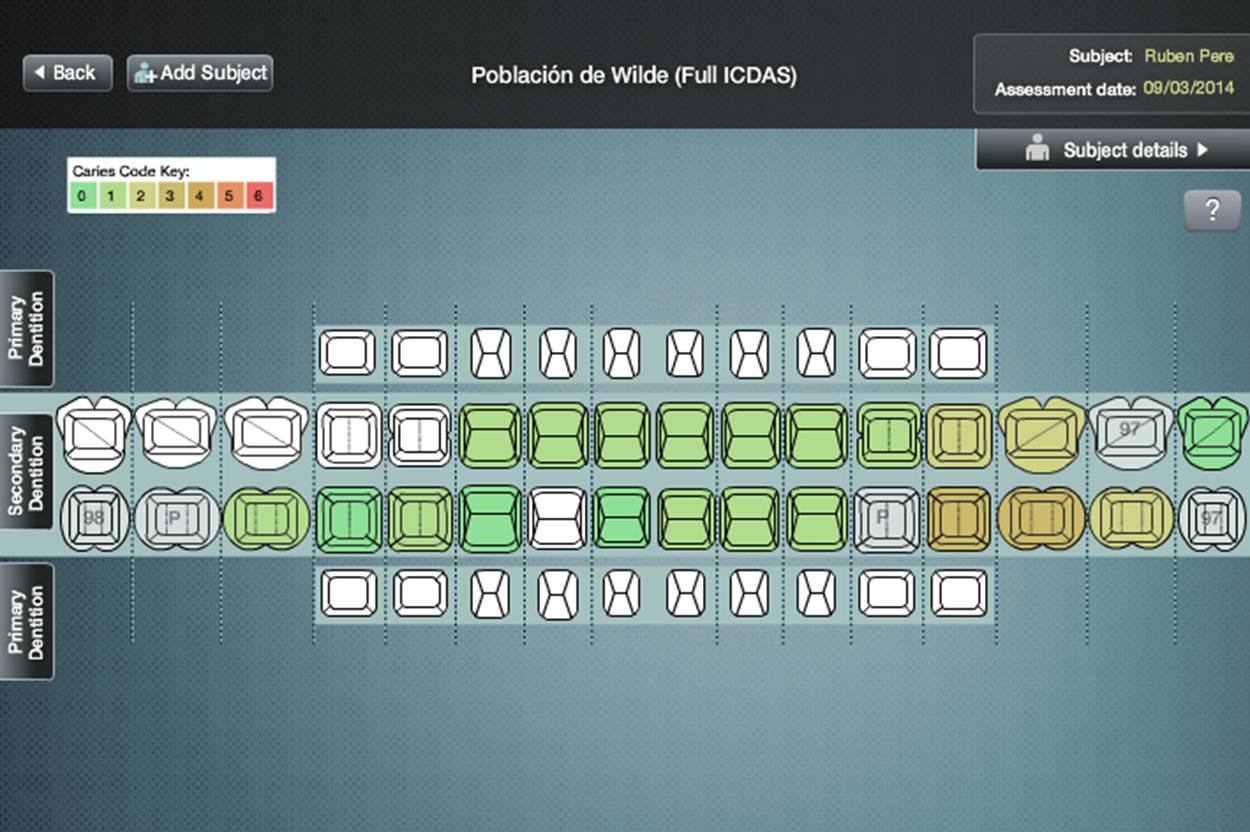
Task: Open help with the question mark button
Action: click(x=1212, y=210)
